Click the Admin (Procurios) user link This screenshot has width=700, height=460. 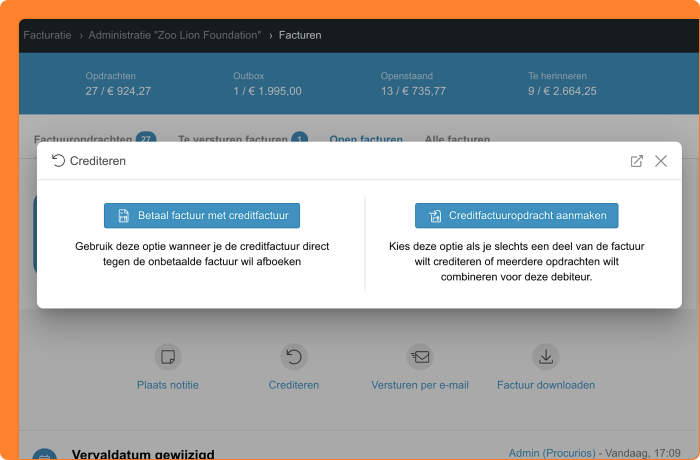coord(552,453)
